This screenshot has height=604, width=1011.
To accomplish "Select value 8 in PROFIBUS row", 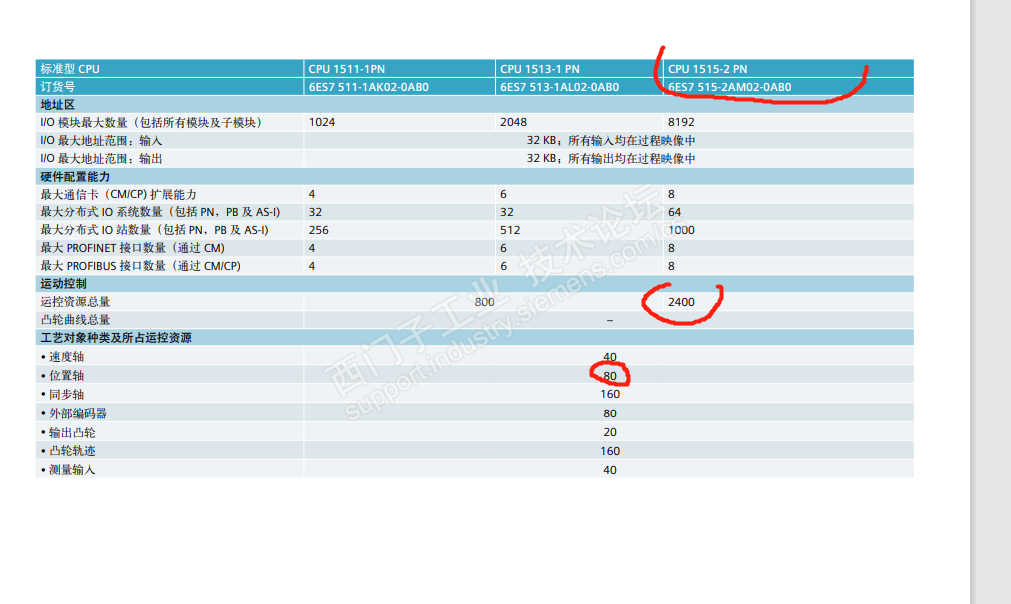I will pyautogui.click(x=671, y=266).
